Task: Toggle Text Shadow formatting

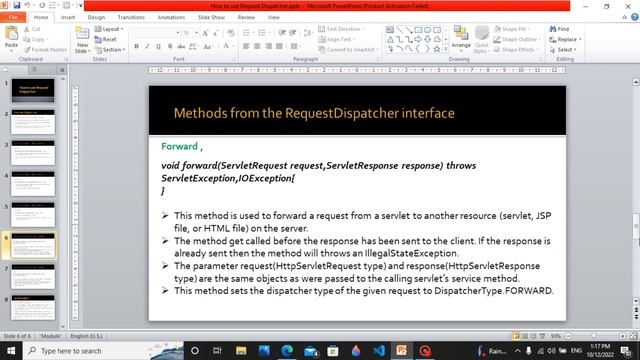Action: [170, 47]
